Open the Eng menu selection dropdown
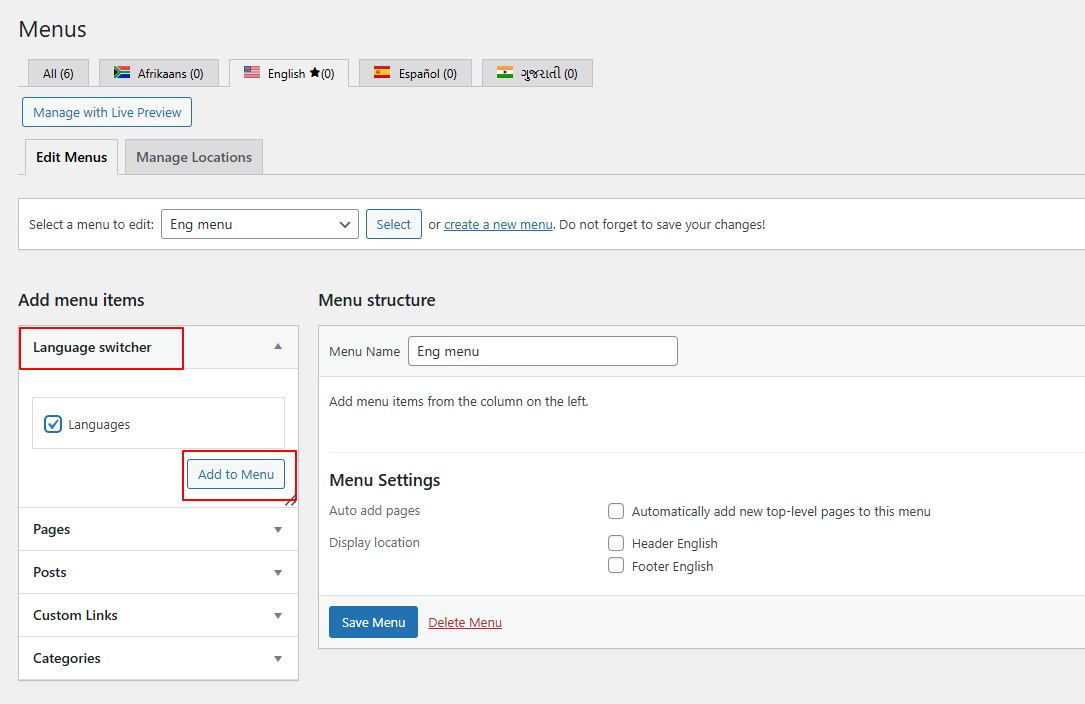Screen dimensions: 1085x704 (259, 224)
